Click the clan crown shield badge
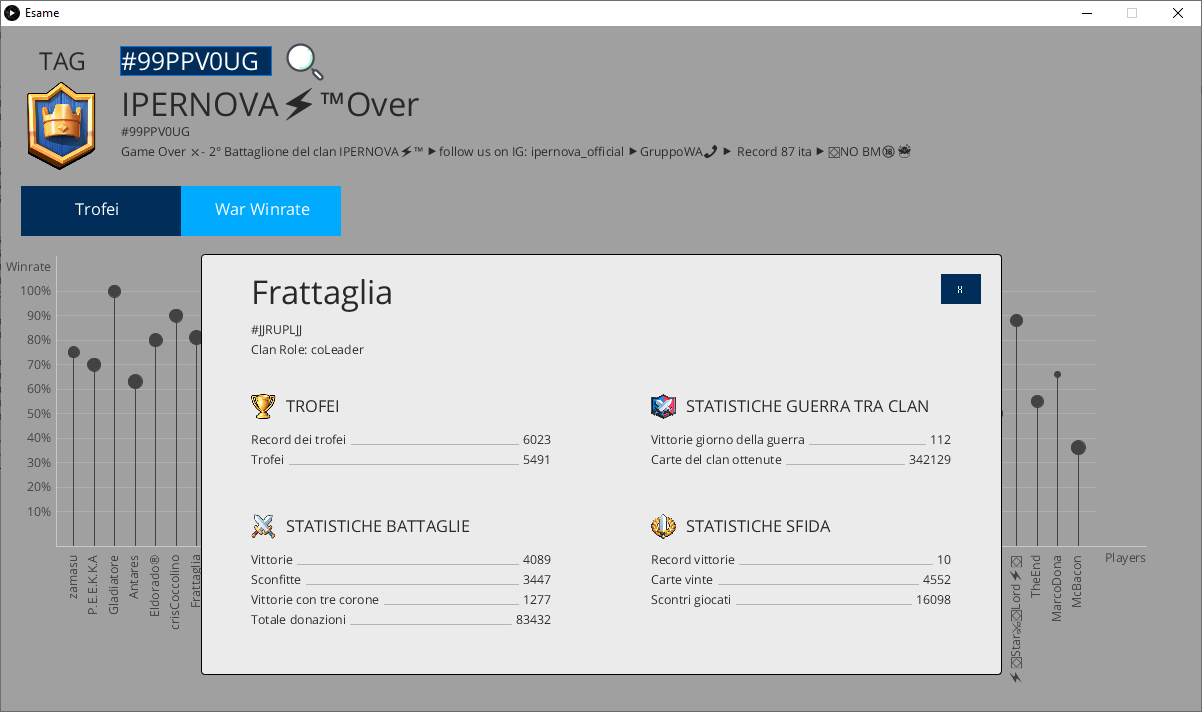Viewport: 1202px width, 712px height. click(x=61, y=126)
